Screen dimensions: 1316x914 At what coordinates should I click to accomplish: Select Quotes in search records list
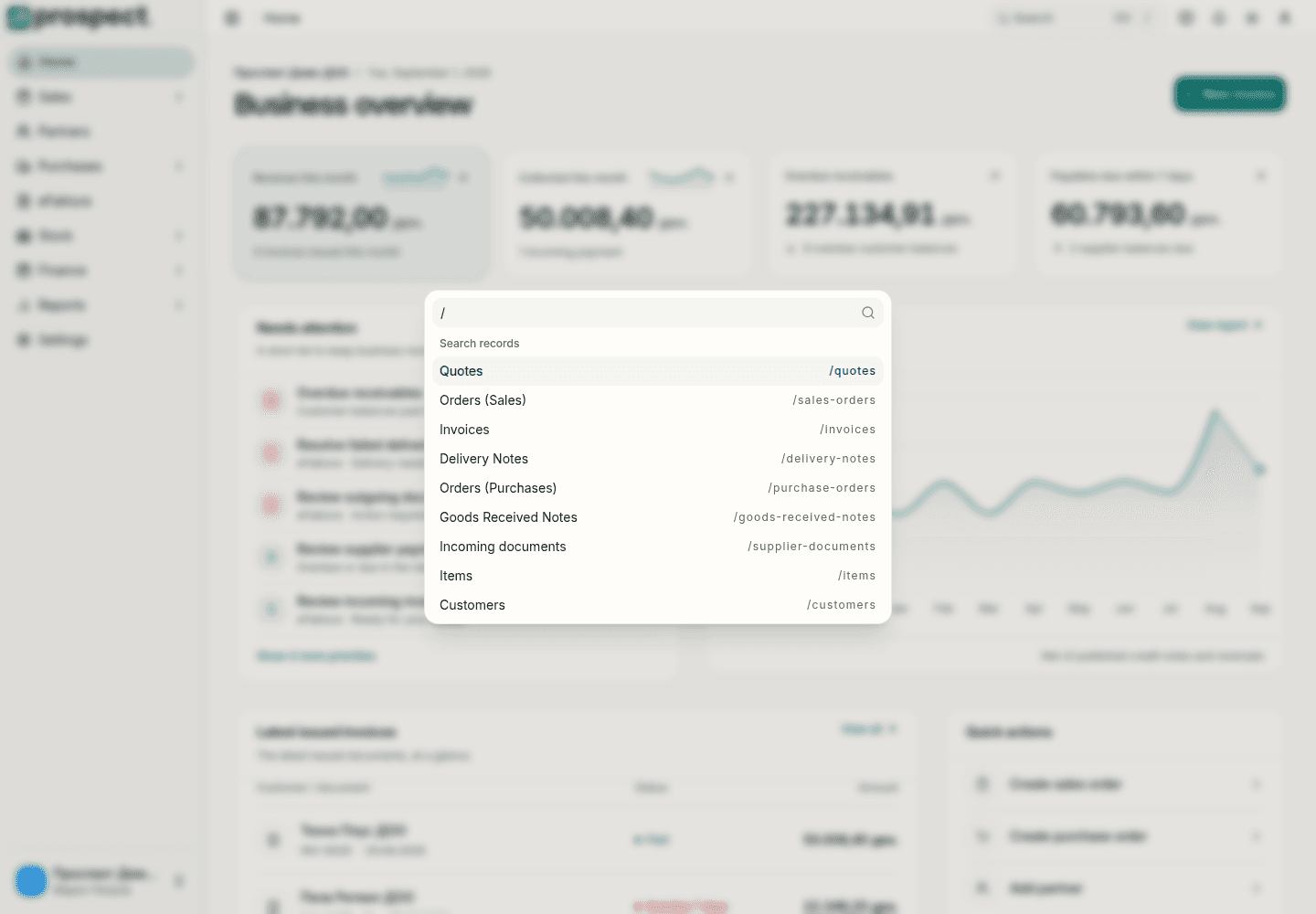tap(658, 371)
